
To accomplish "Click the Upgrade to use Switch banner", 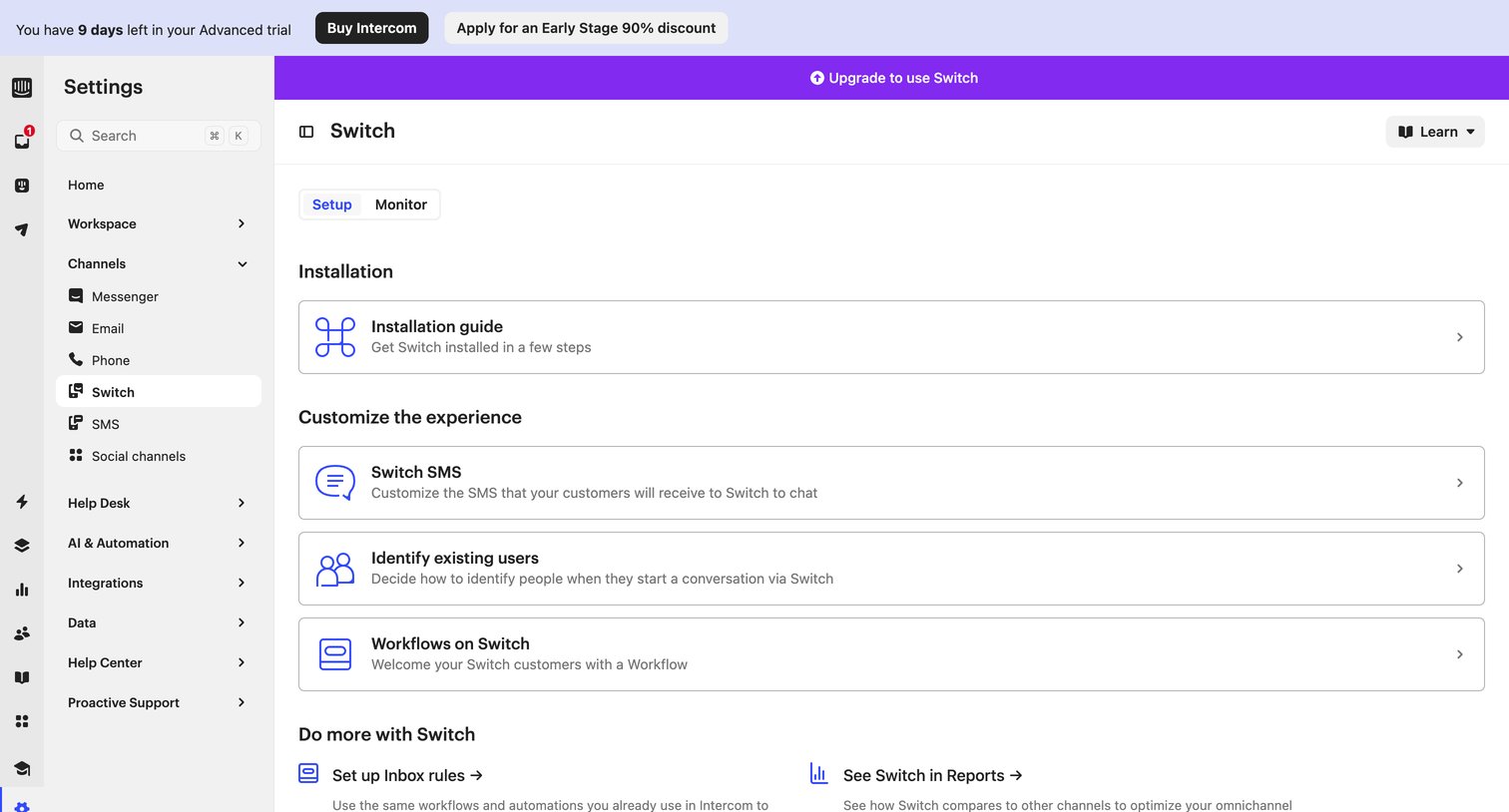I will [893, 78].
